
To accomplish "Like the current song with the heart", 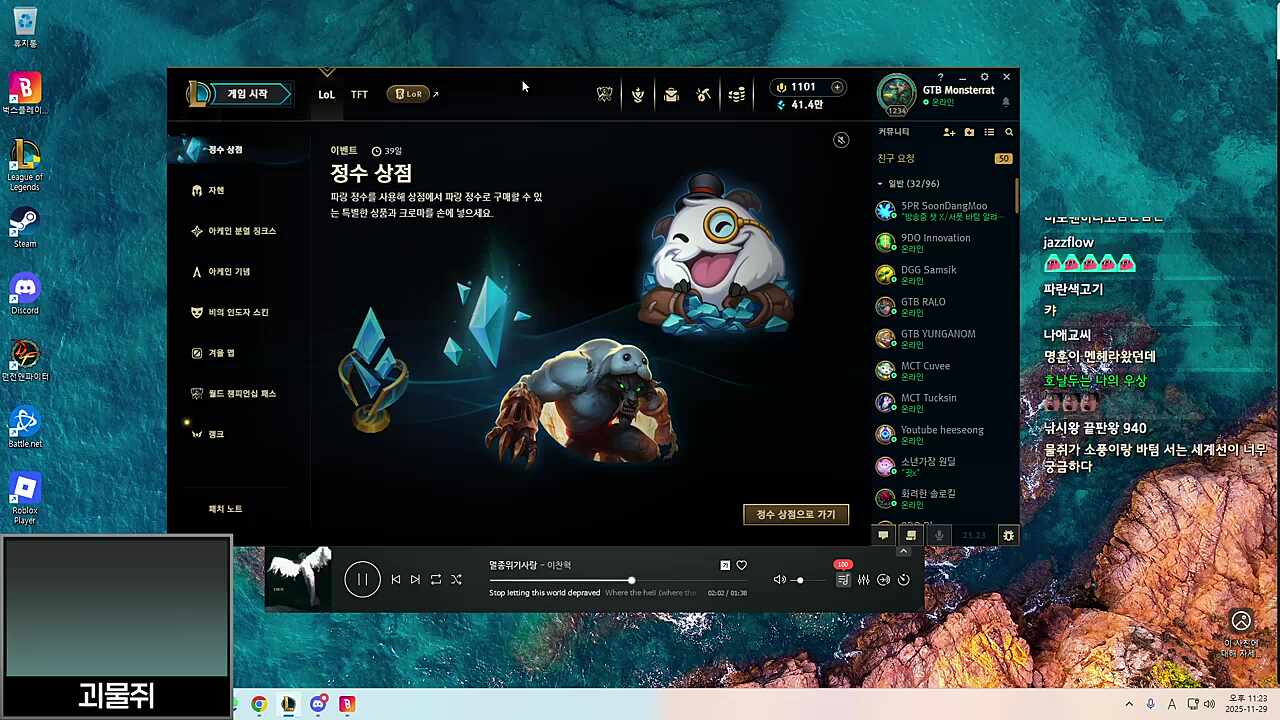I will coord(741,565).
